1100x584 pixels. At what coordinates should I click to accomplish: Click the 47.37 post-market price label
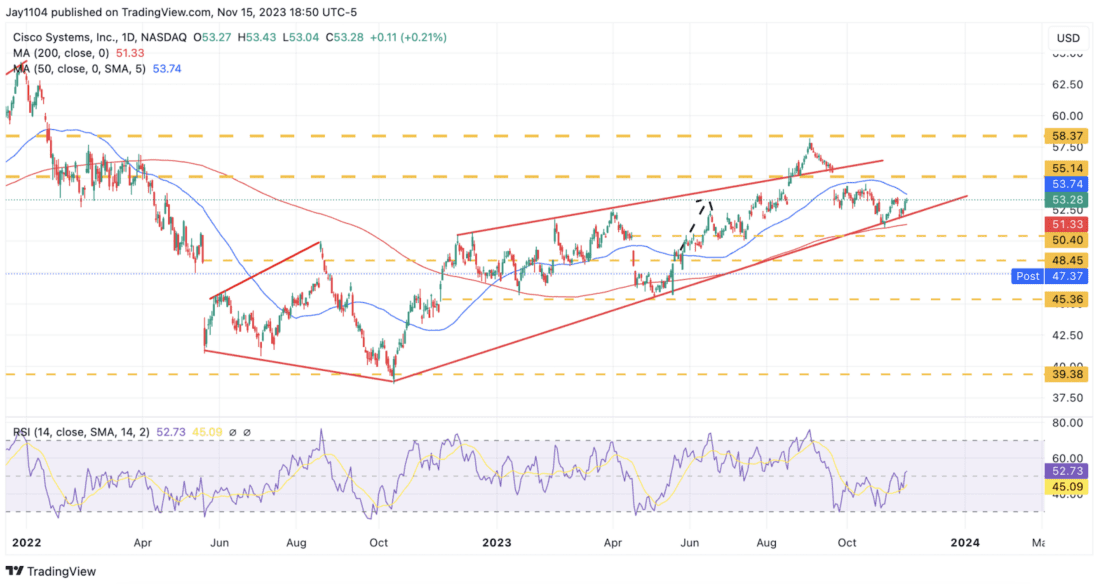pyautogui.click(x=1067, y=277)
